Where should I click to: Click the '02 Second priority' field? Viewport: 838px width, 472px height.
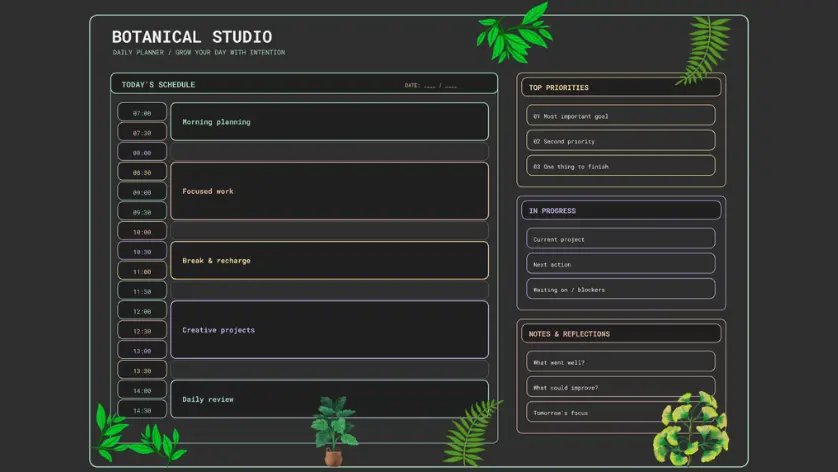620,141
